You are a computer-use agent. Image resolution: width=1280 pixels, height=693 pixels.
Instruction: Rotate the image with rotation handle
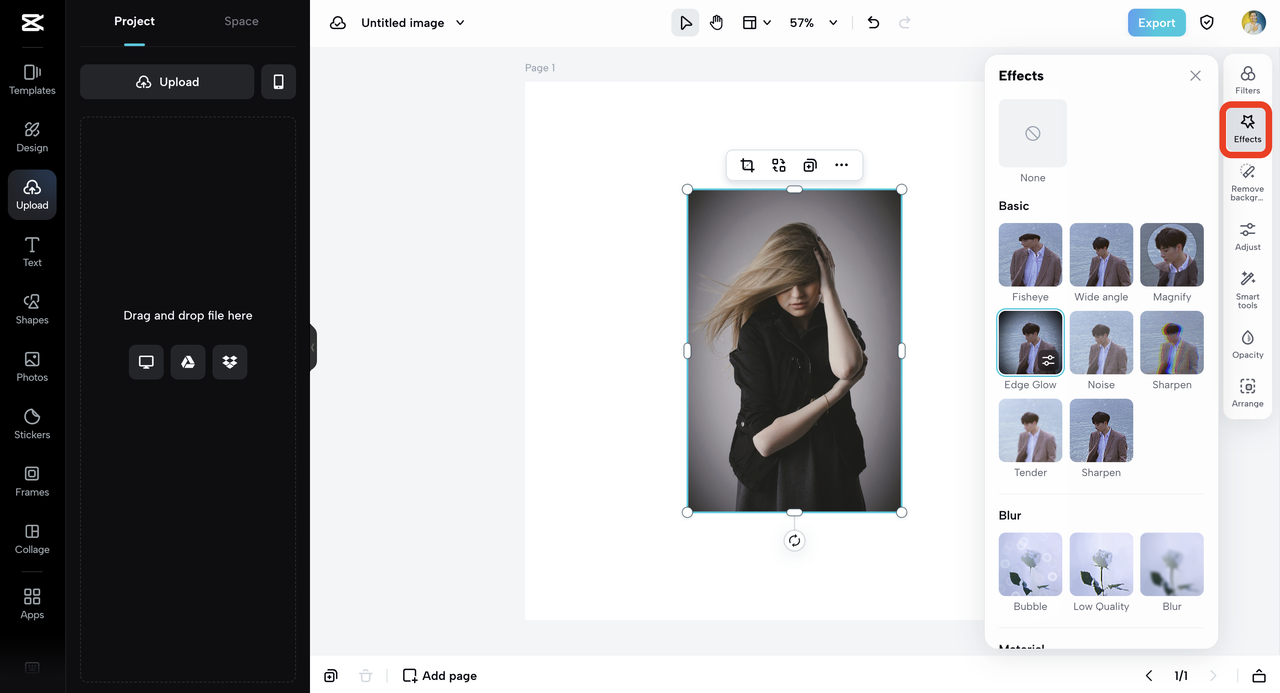(x=794, y=541)
